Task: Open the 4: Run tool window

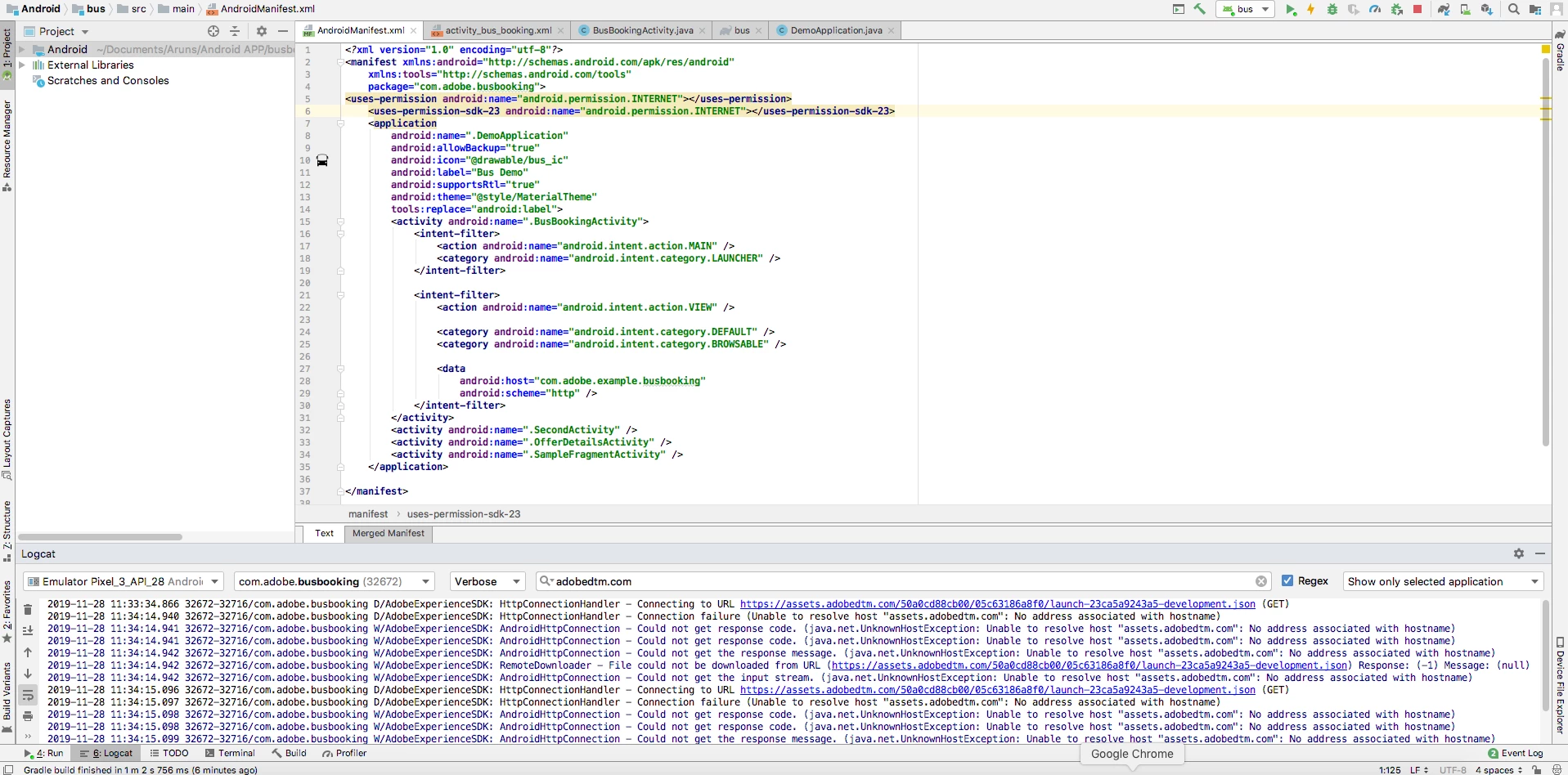Action: pos(44,753)
